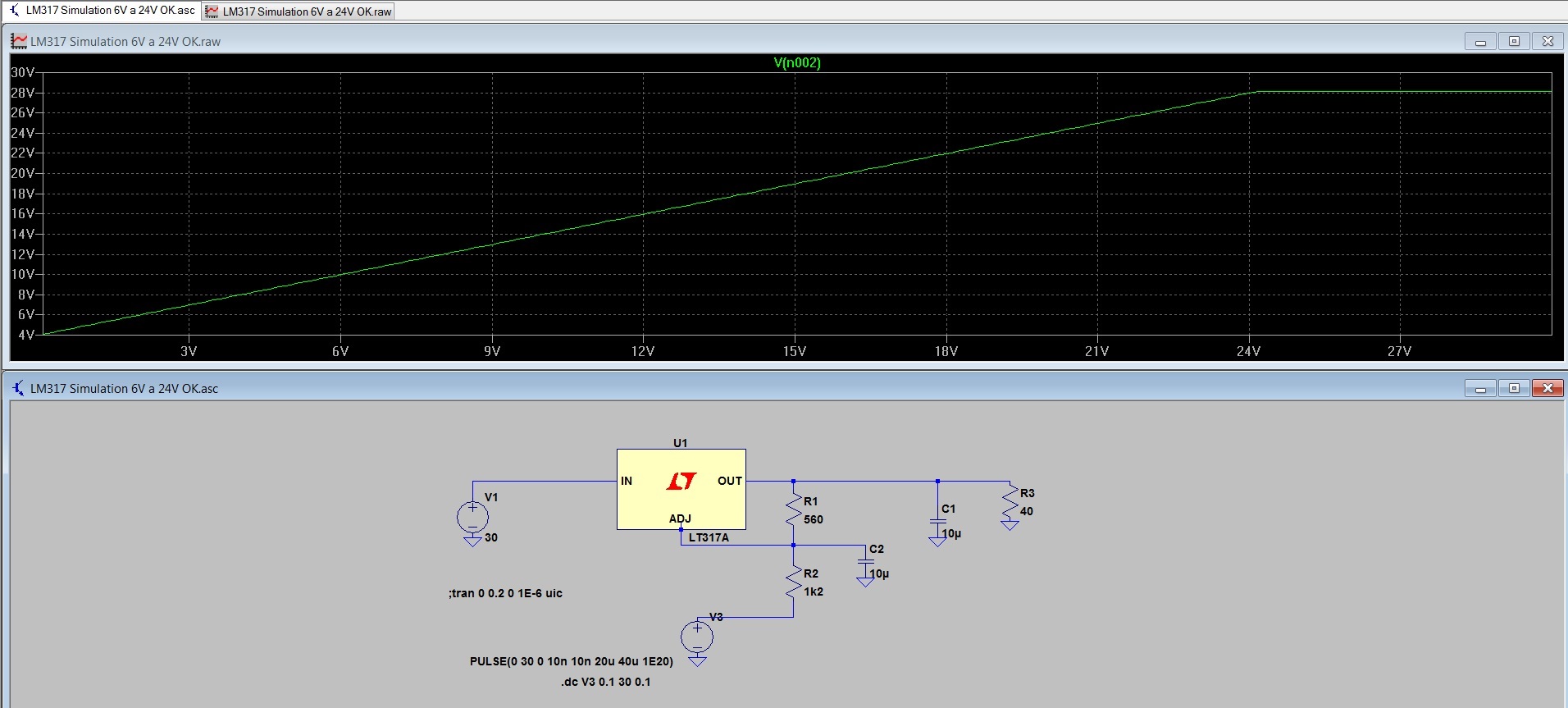This screenshot has width=1568, height=708.
Task: Click the 28V label on the vertical axis
Action: pos(23,93)
